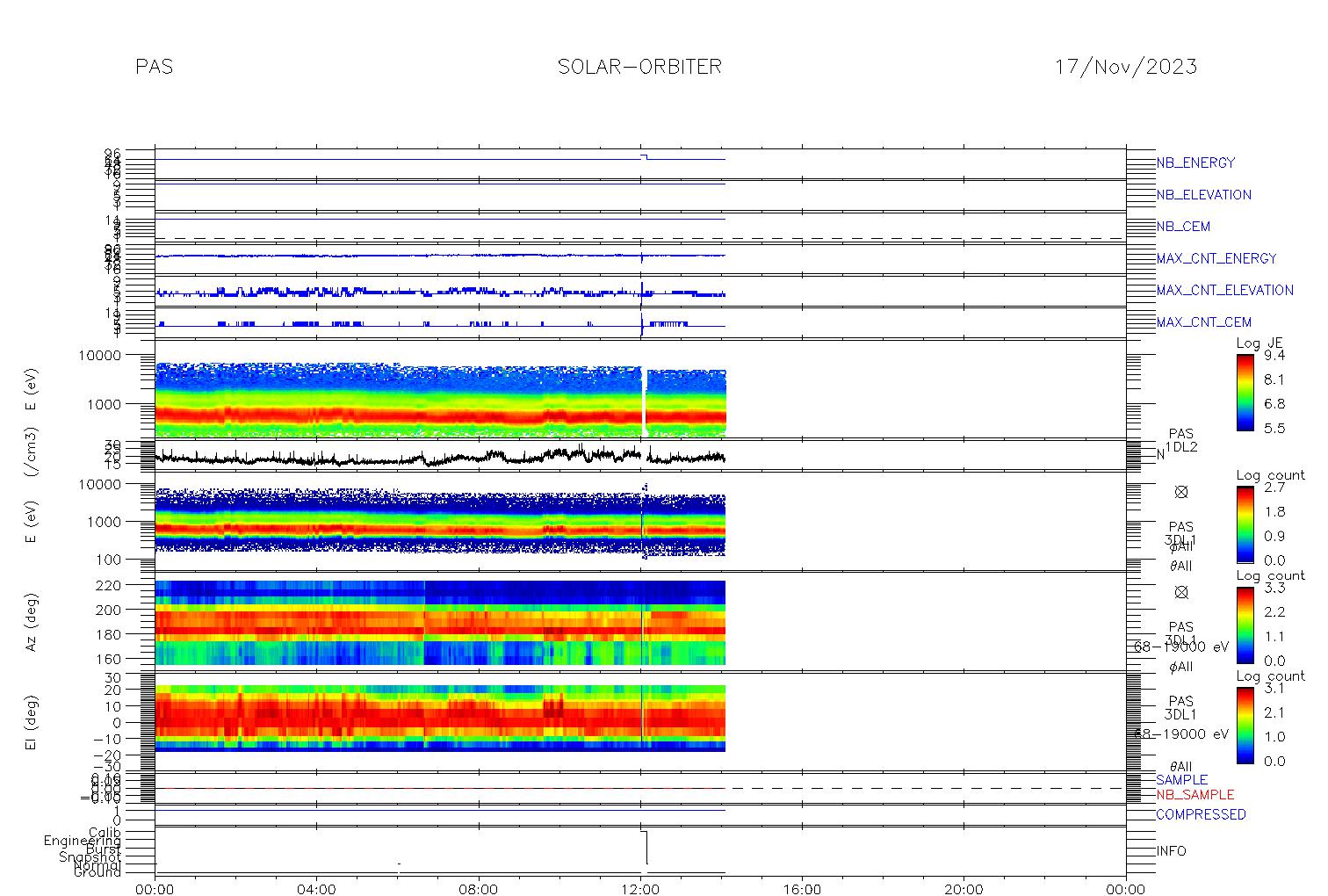Image resolution: width=1328 pixels, height=896 pixels.
Task: Click the NB_CEM panel label
Action: coord(1183,227)
